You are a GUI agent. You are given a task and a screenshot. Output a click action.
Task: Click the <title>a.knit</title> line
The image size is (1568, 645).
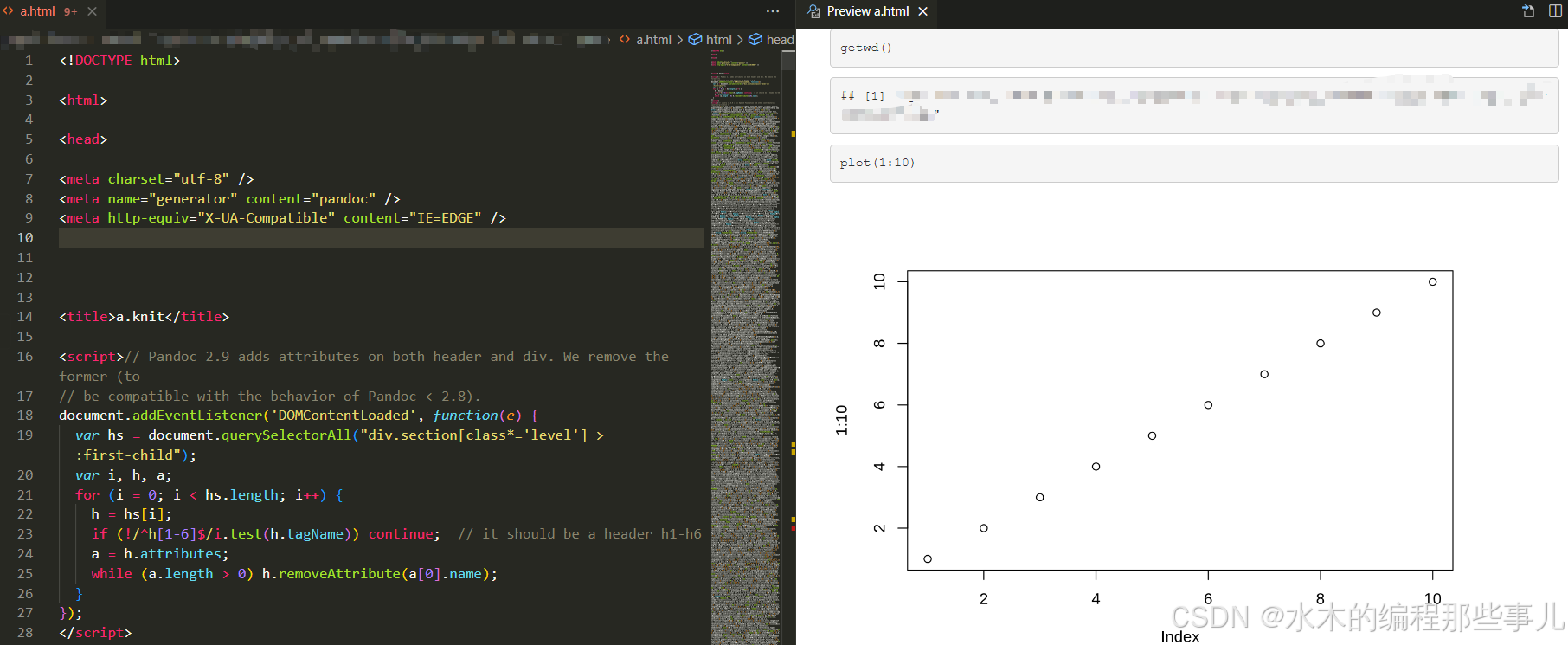click(144, 317)
